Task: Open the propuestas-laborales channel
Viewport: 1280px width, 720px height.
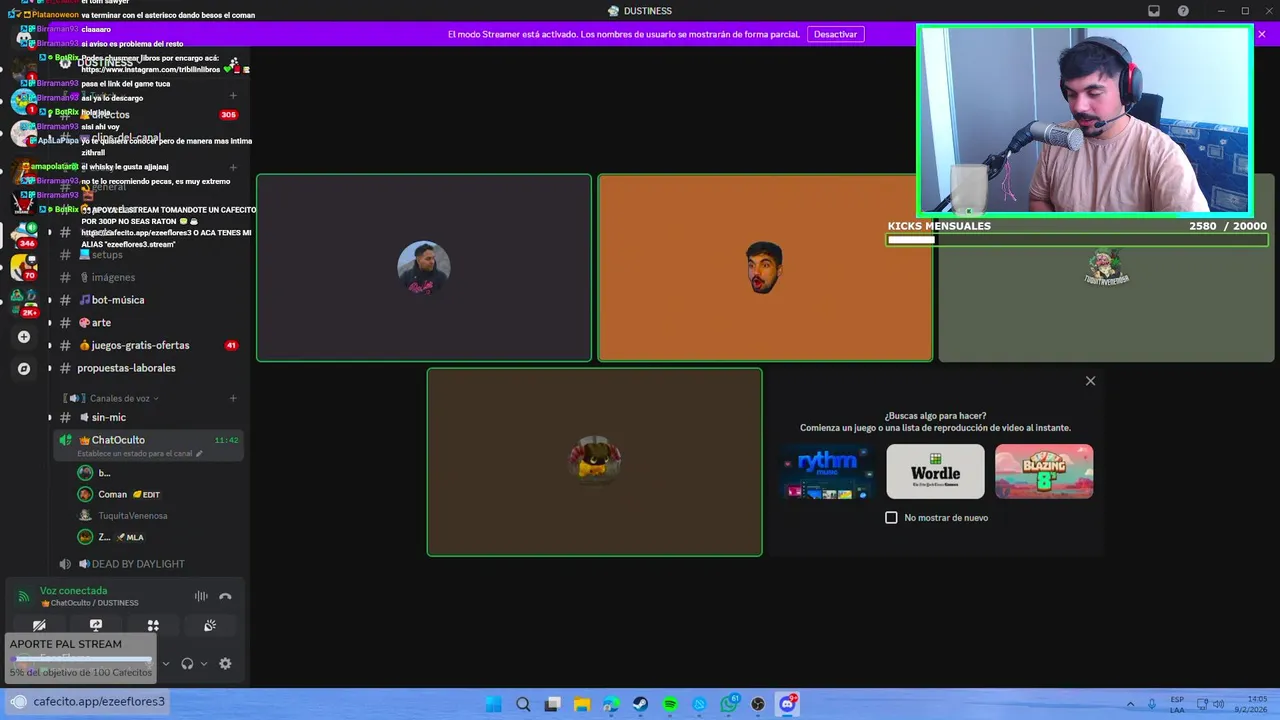Action: coord(148,368)
